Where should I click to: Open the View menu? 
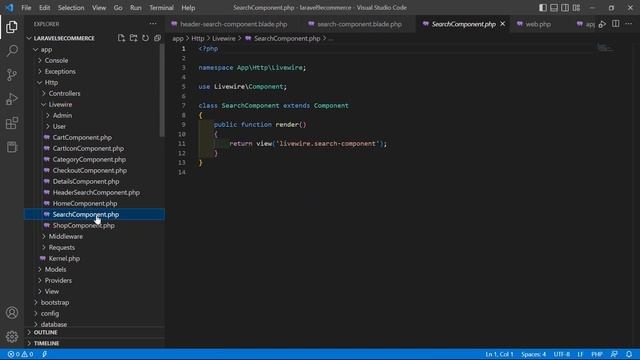pos(99,8)
